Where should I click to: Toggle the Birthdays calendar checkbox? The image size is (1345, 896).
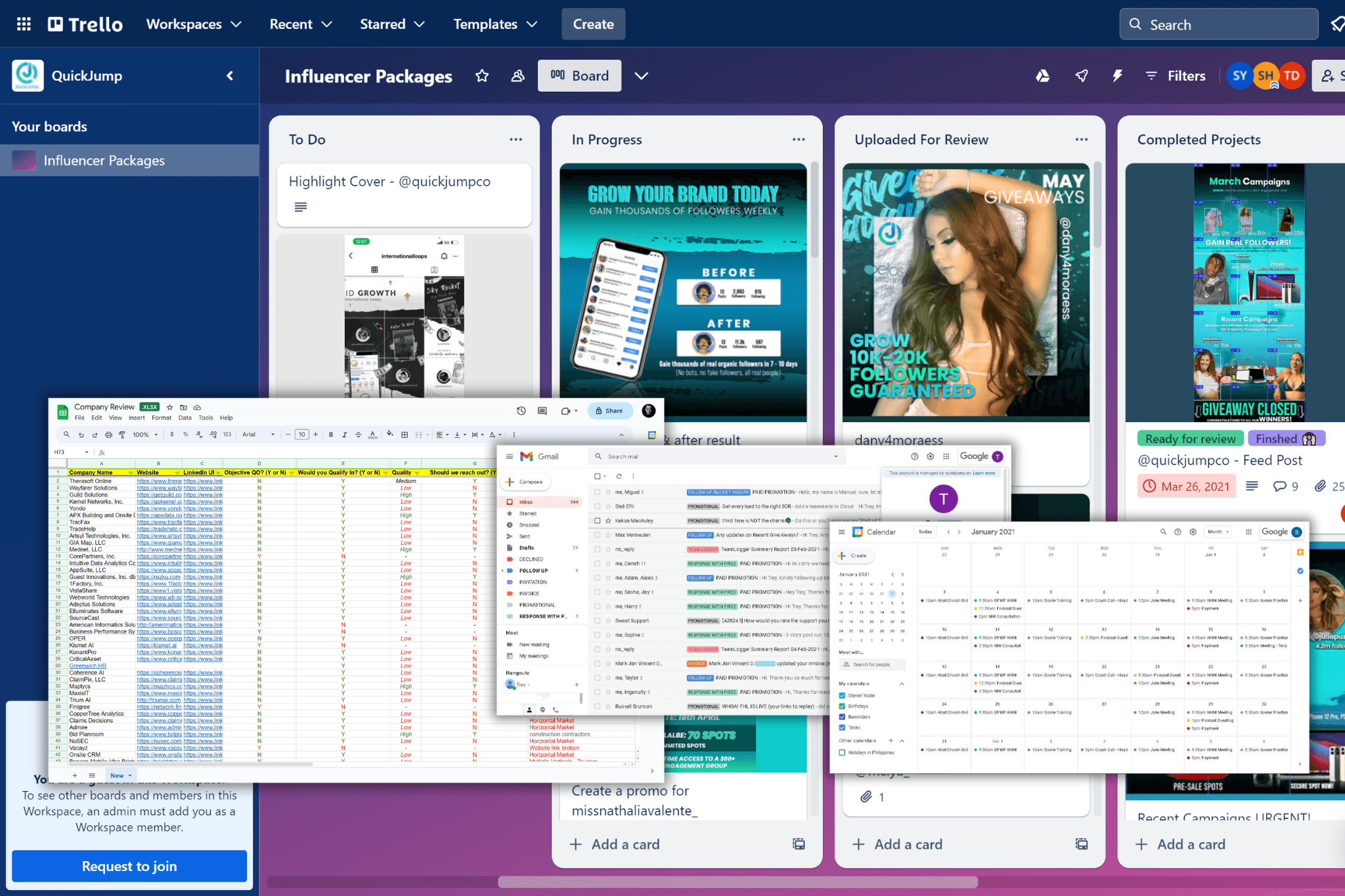(842, 706)
